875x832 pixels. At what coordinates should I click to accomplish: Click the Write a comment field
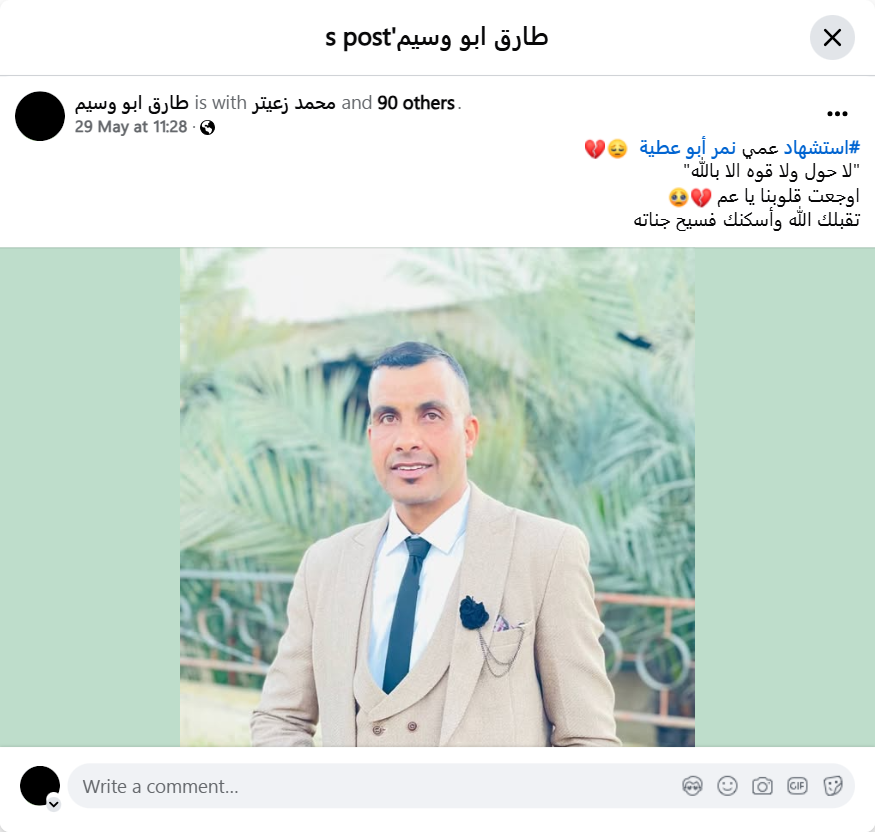(461, 786)
